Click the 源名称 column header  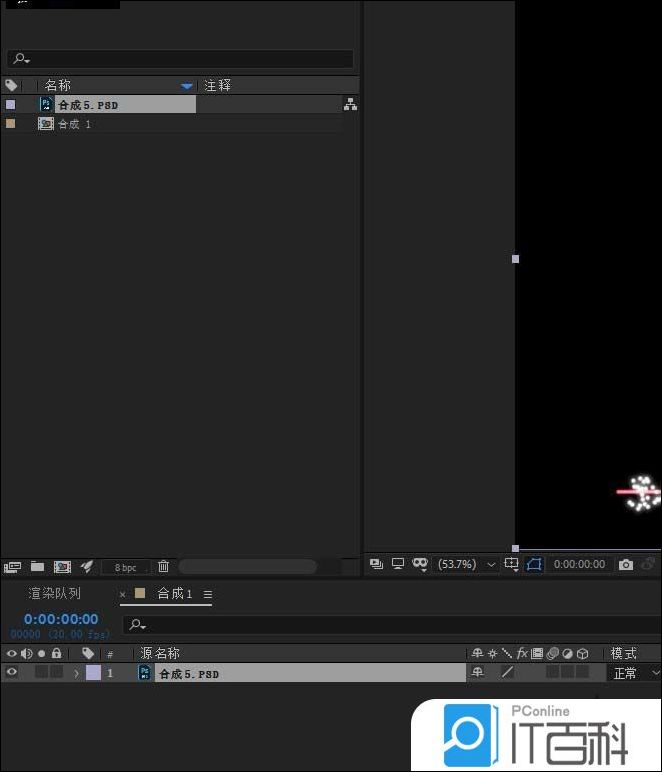(160, 653)
